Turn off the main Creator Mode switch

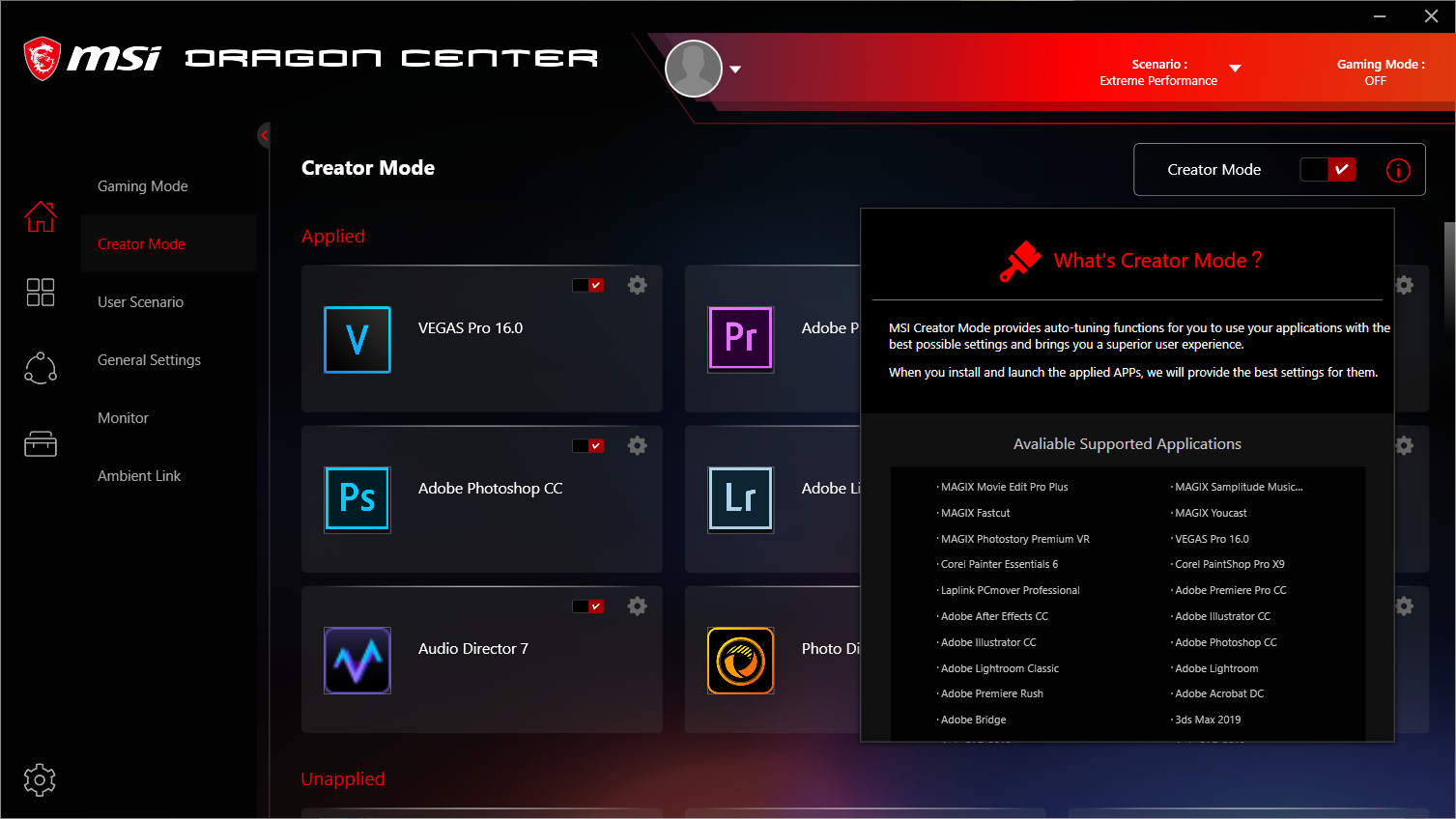click(1328, 170)
